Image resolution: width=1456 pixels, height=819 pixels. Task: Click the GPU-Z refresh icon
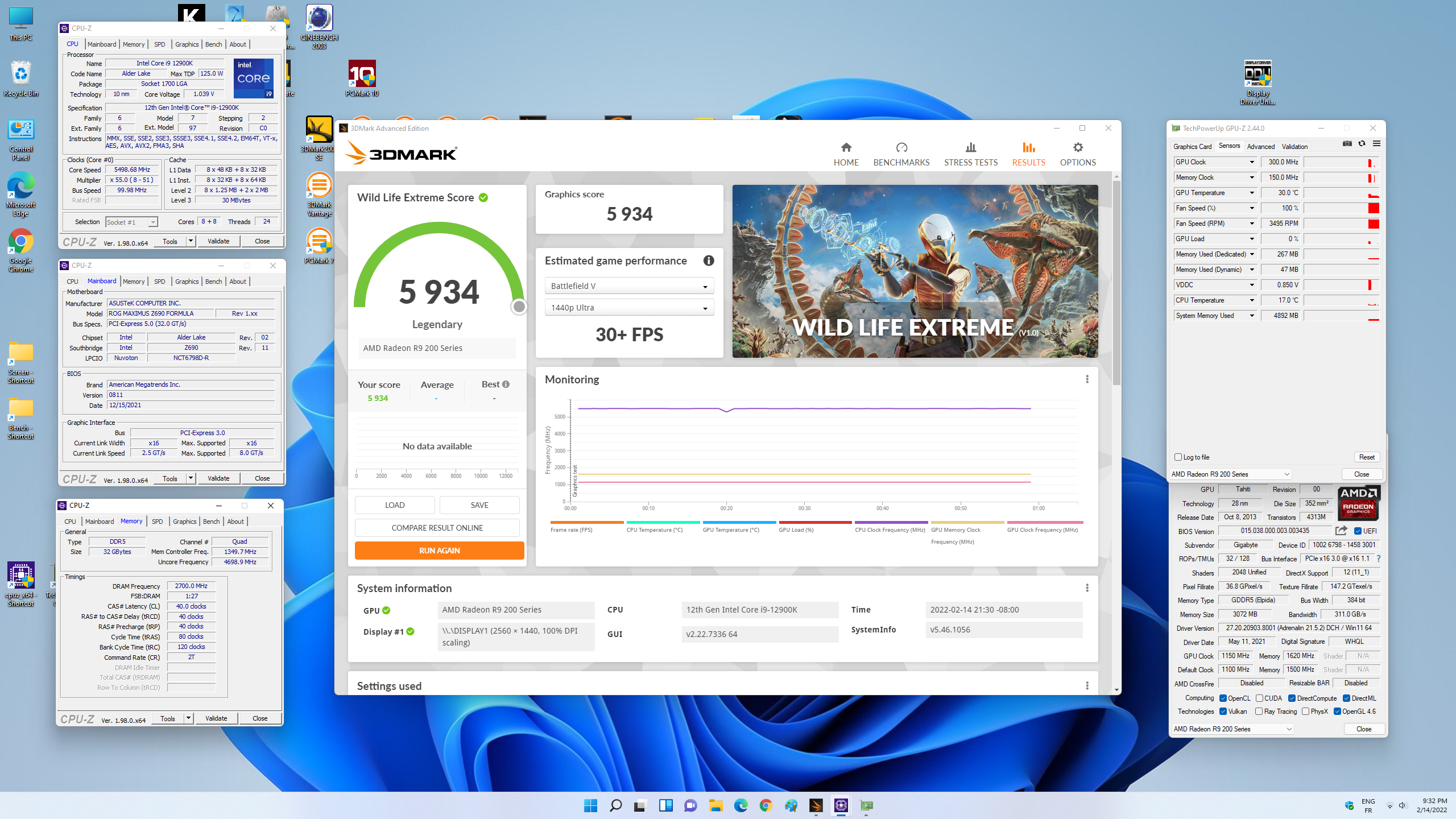click(1362, 144)
